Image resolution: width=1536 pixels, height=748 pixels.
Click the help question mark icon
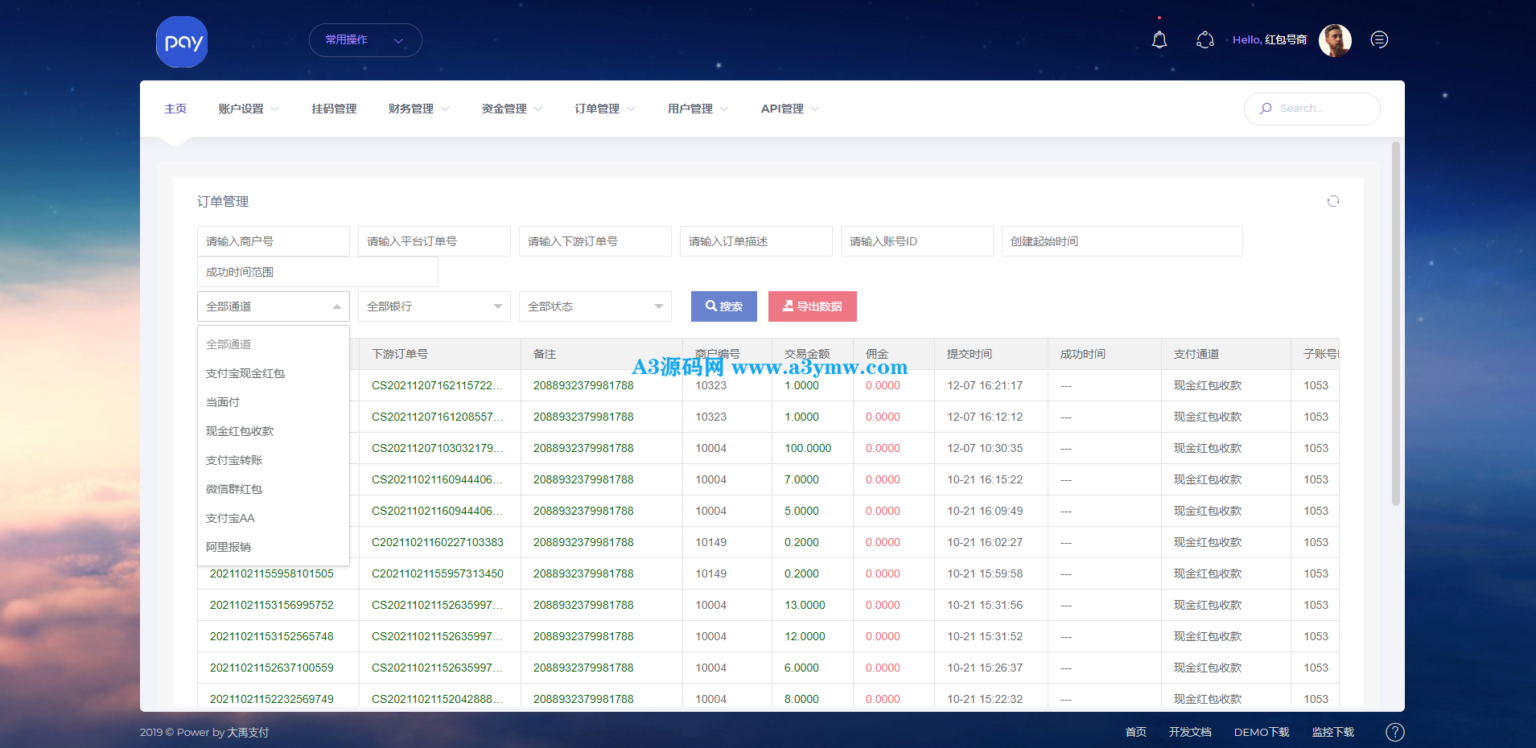(x=1395, y=732)
